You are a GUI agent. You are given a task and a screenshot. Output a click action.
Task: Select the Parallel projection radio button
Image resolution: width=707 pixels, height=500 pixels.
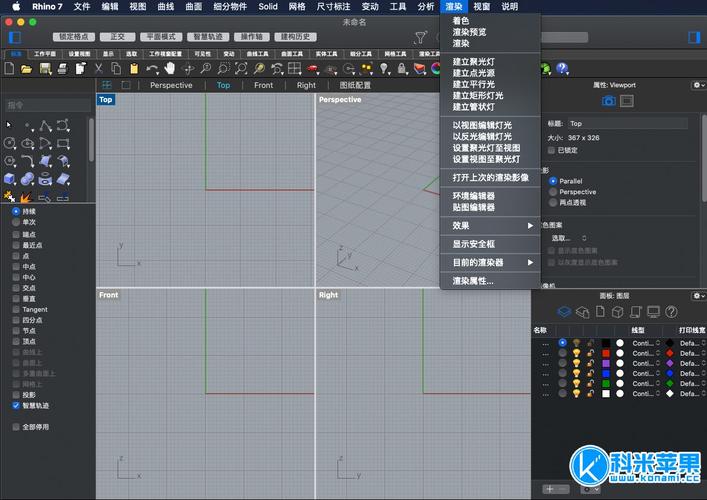point(553,181)
